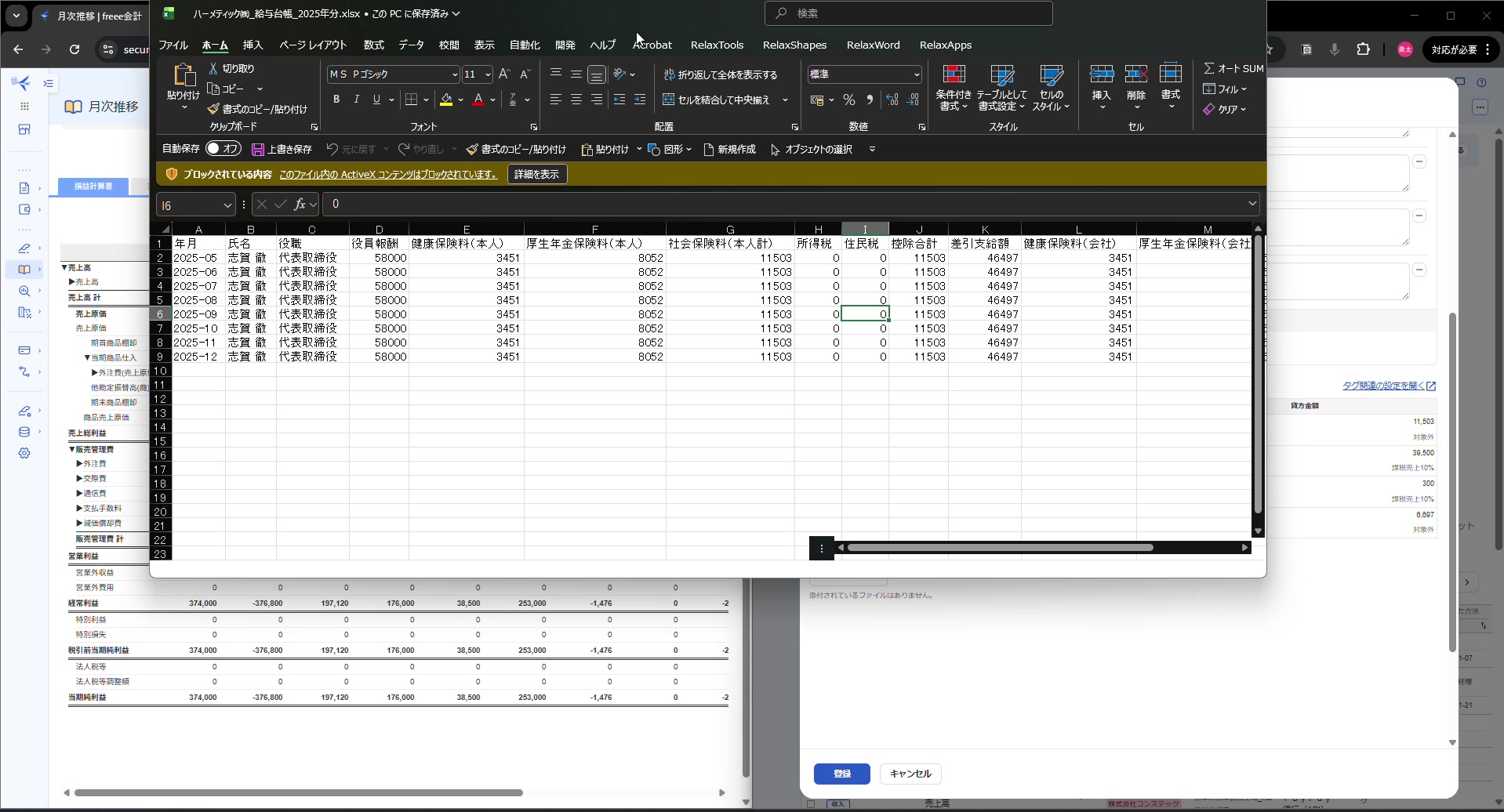Open the MS Pゴシック font name dropdown
This screenshot has height=812, width=1504.
(454, 74)
